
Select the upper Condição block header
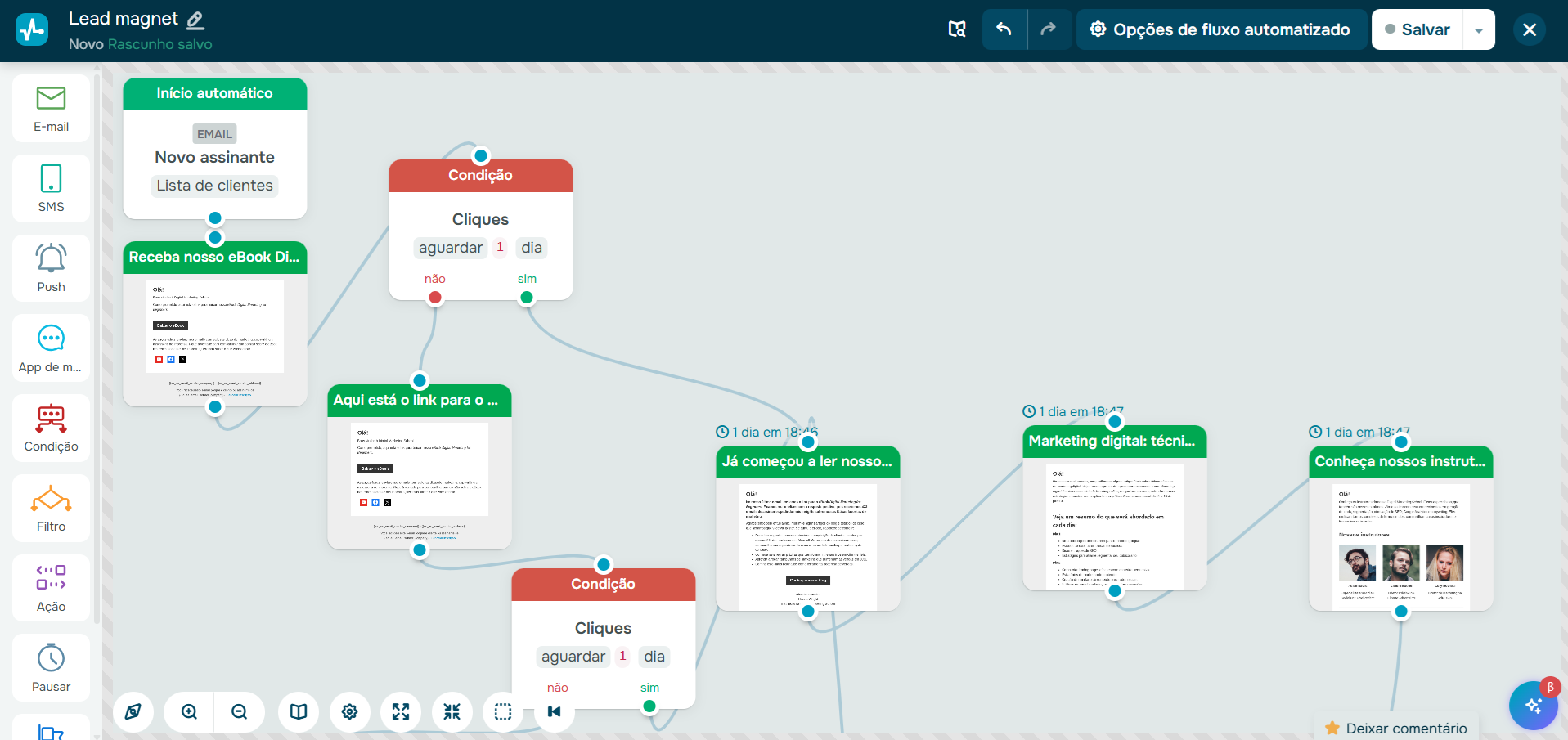tap(481, 175)
